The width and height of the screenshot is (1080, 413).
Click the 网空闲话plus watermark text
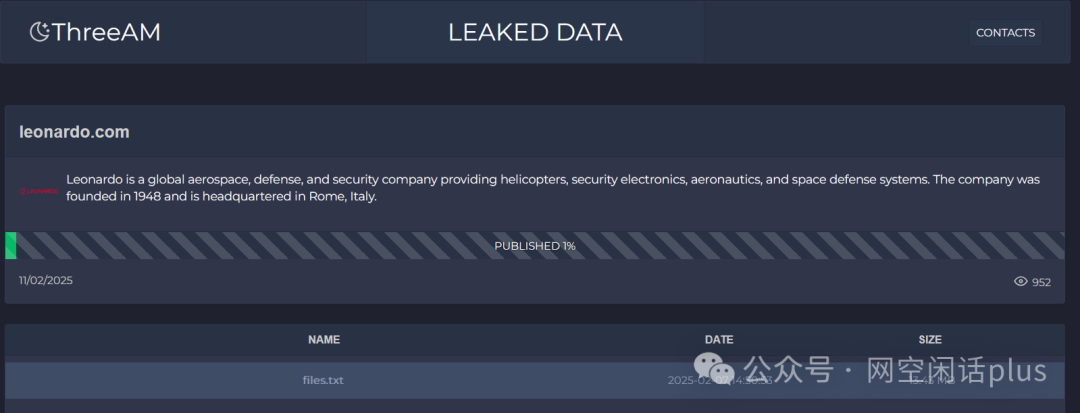[x=957, y=371]
